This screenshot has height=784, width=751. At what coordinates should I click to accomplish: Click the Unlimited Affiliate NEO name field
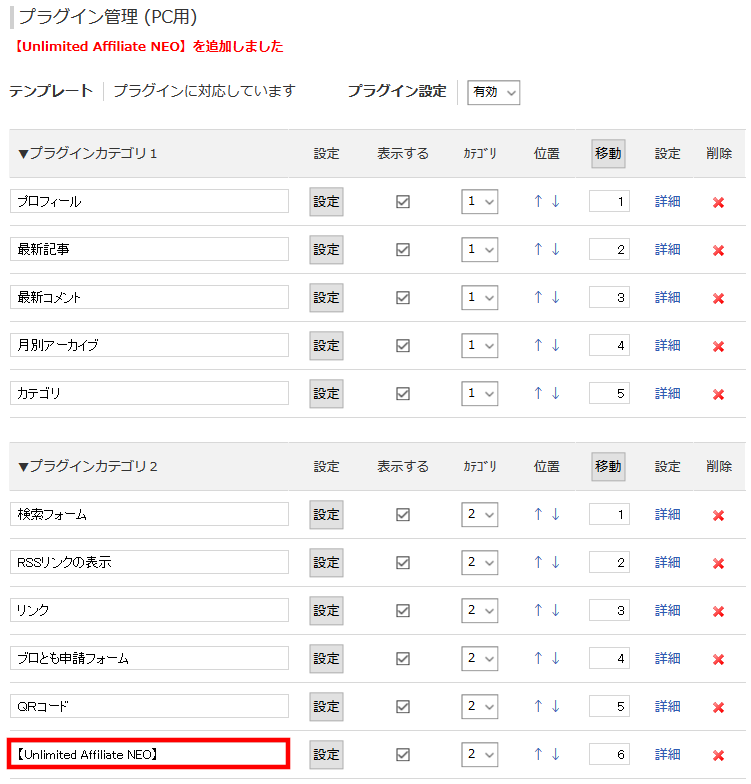click(149, 754)
